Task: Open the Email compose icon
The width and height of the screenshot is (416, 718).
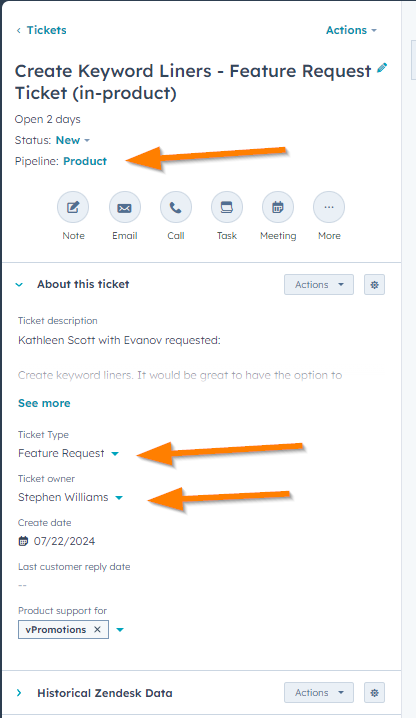Action: click(125, 207)
